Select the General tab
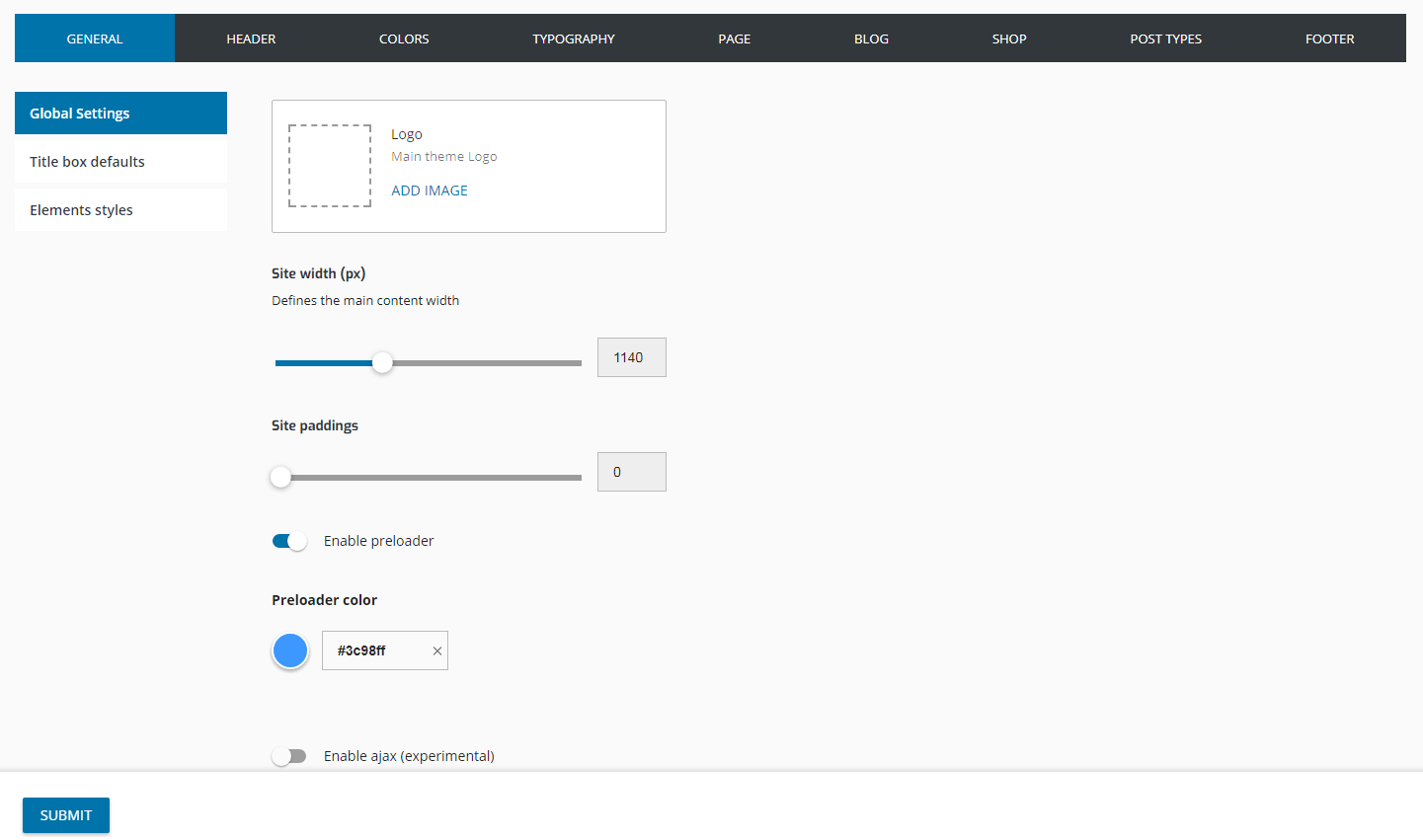 (x=95, y=38)
